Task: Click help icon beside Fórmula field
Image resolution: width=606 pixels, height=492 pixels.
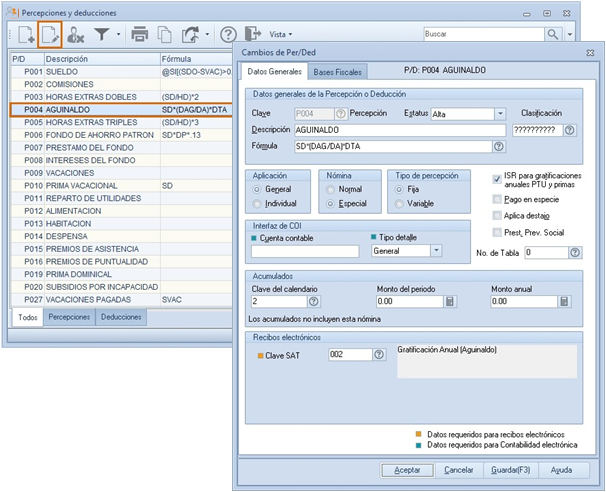Action: pyautogui.click(x=499, y=146)
